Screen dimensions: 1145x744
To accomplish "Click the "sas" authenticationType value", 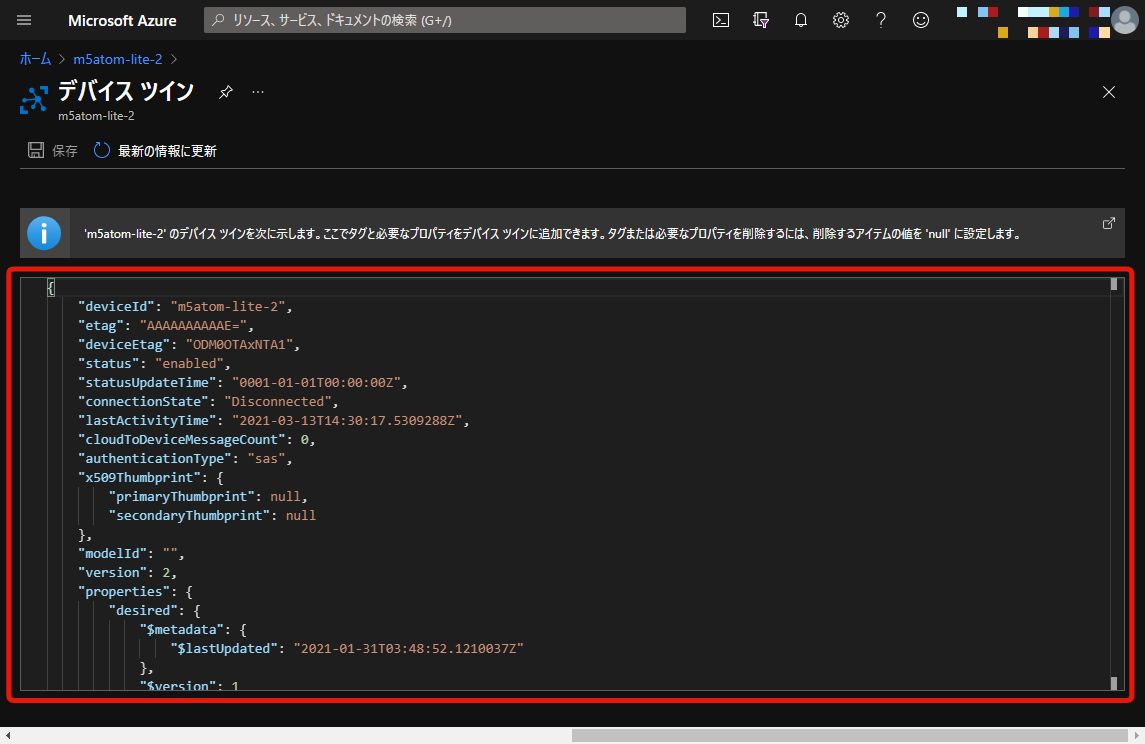I will pos(267,459).
